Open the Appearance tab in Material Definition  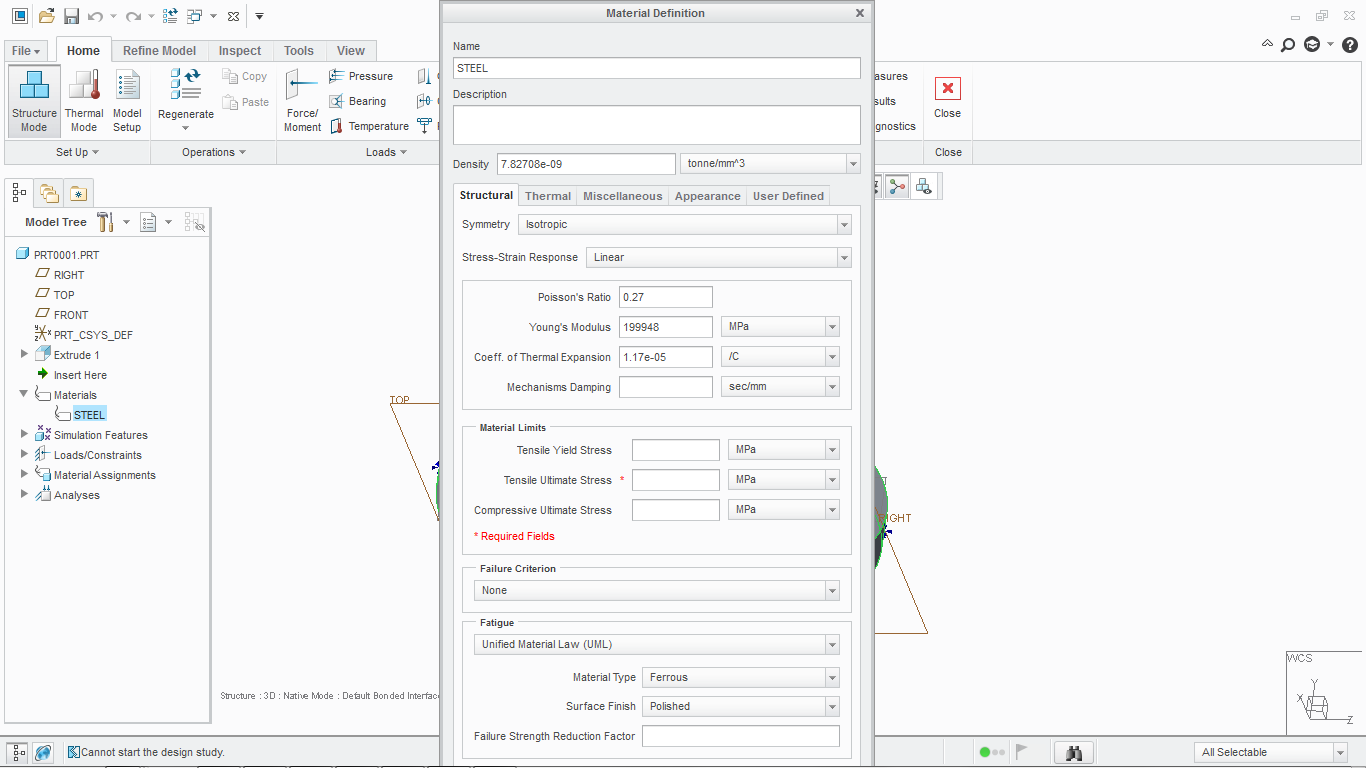click(x=708, y=196)
